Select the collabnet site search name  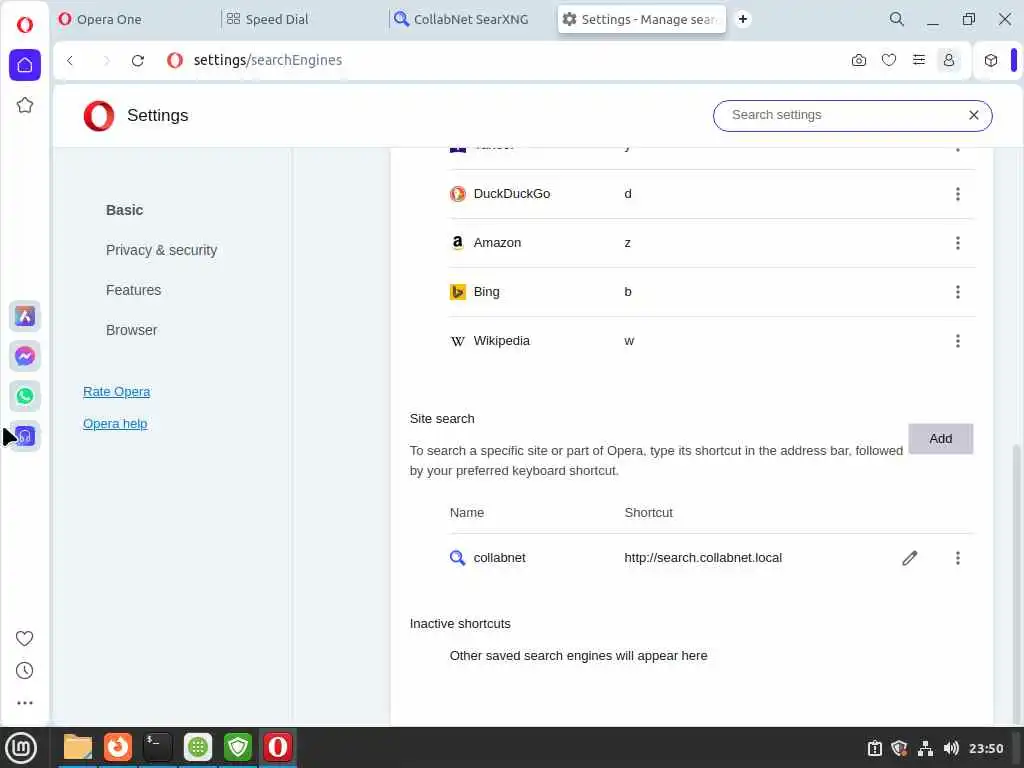499,558
